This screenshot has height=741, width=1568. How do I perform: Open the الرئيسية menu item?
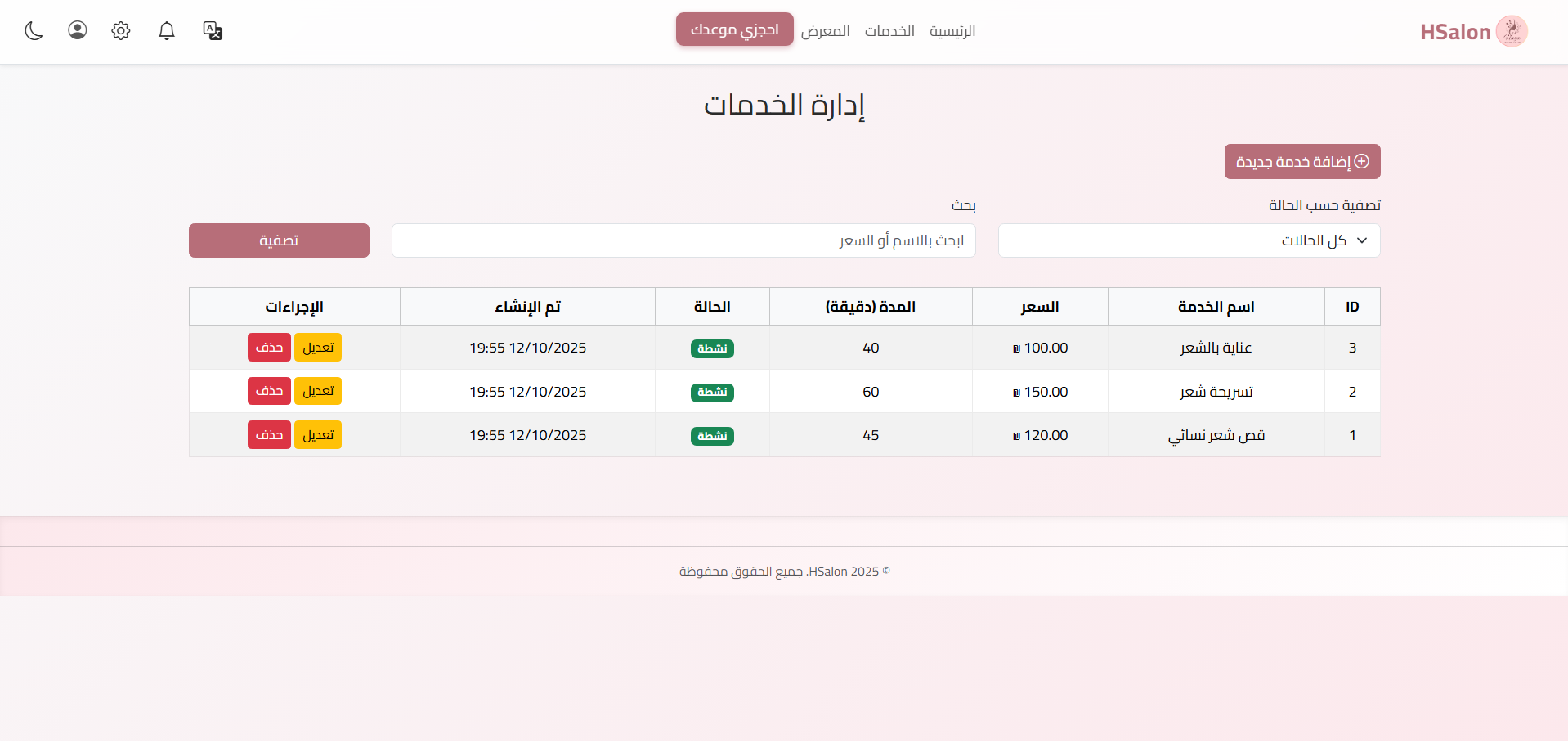(x=952, y=31)
